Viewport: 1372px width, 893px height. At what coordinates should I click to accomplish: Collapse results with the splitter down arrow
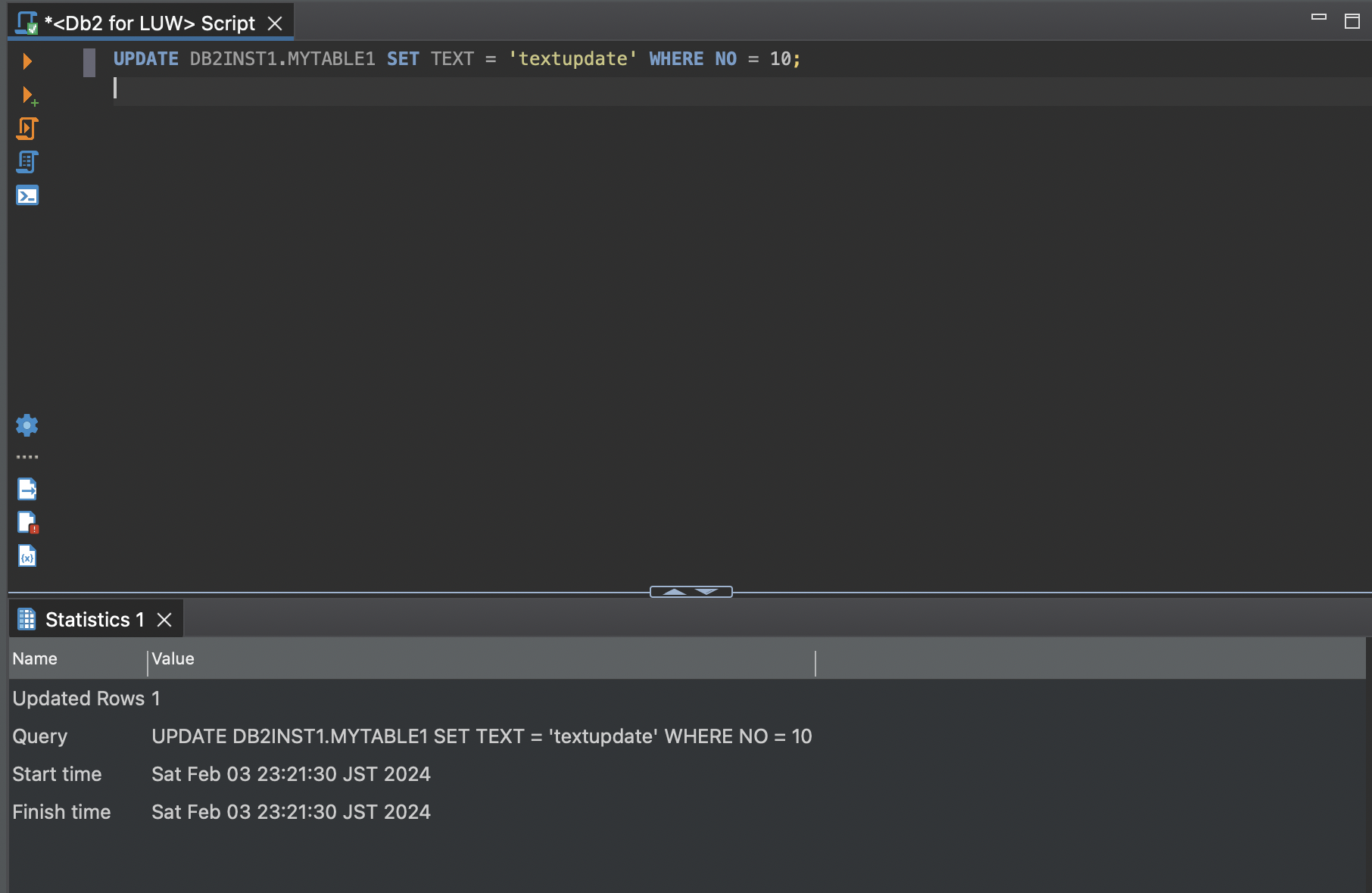pos(706,592)
